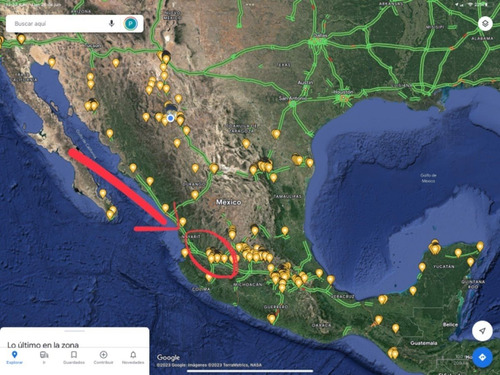Open the Guardados saved places tab
The image size is (500, 375).
pyautogui.click(x=74, y=357)
